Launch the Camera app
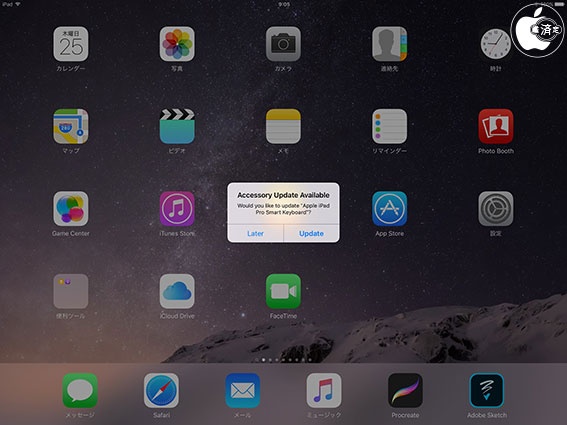 283,44
